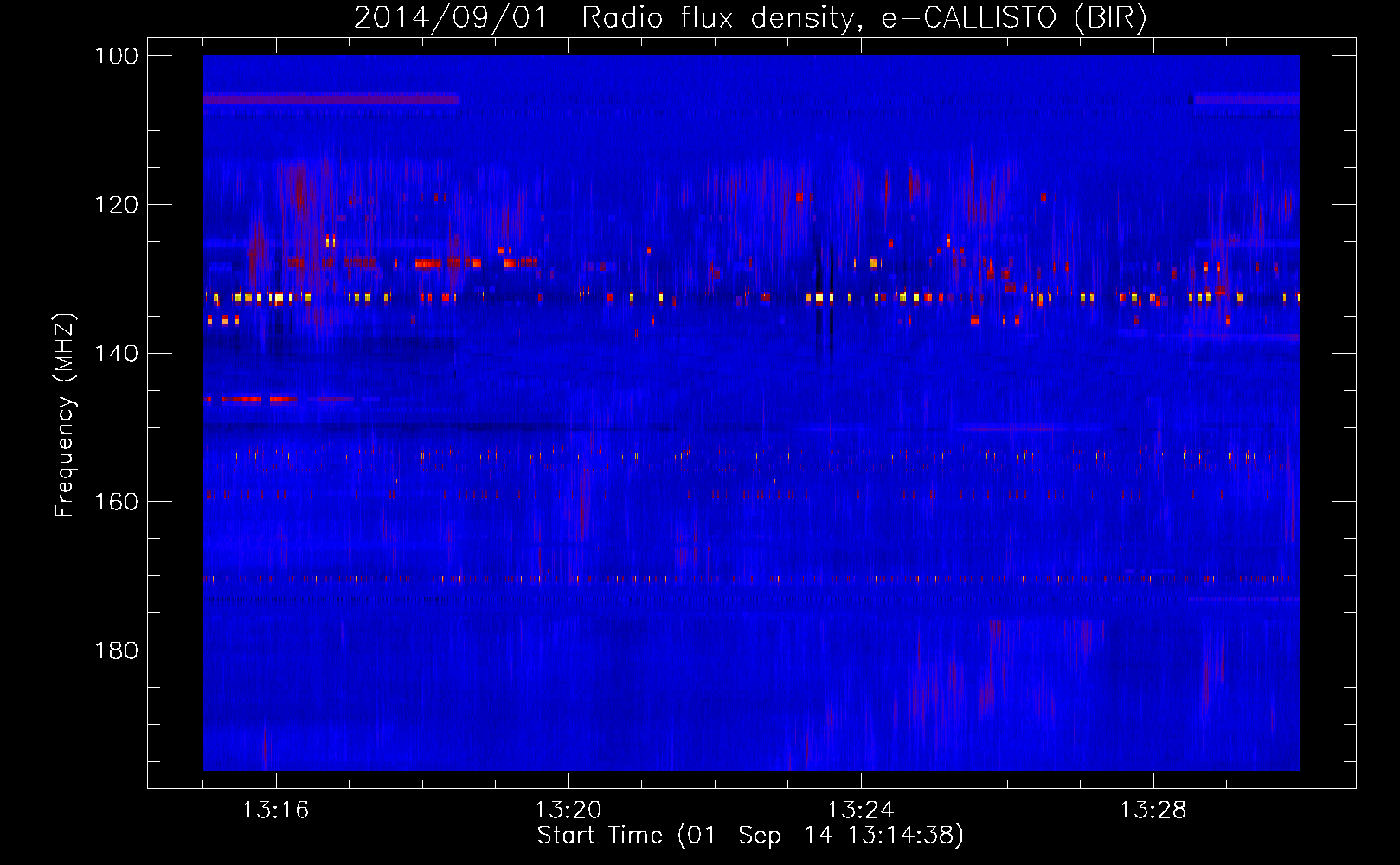The height and width of the screenshot is (865, 1400).
Task: Click the time tick label 13:16
Action: pyautogui.click(x=275, y=810)
